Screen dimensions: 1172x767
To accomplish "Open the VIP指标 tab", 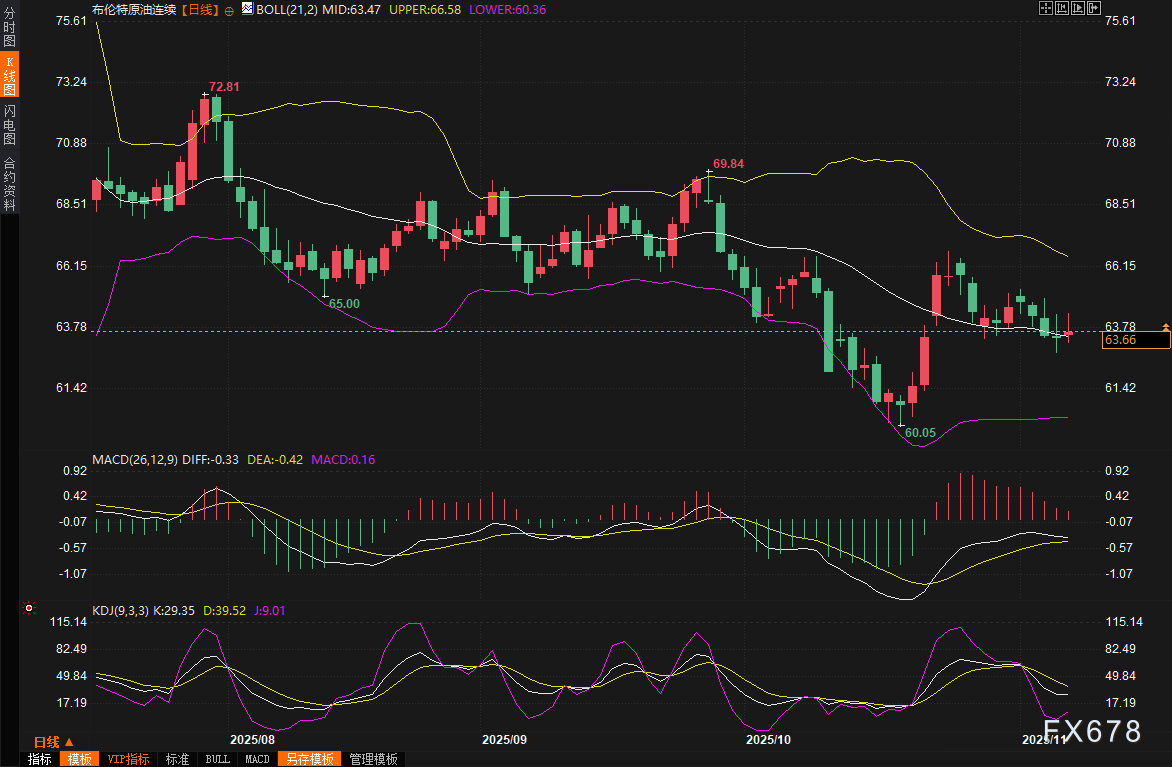I will click(128, 759).
